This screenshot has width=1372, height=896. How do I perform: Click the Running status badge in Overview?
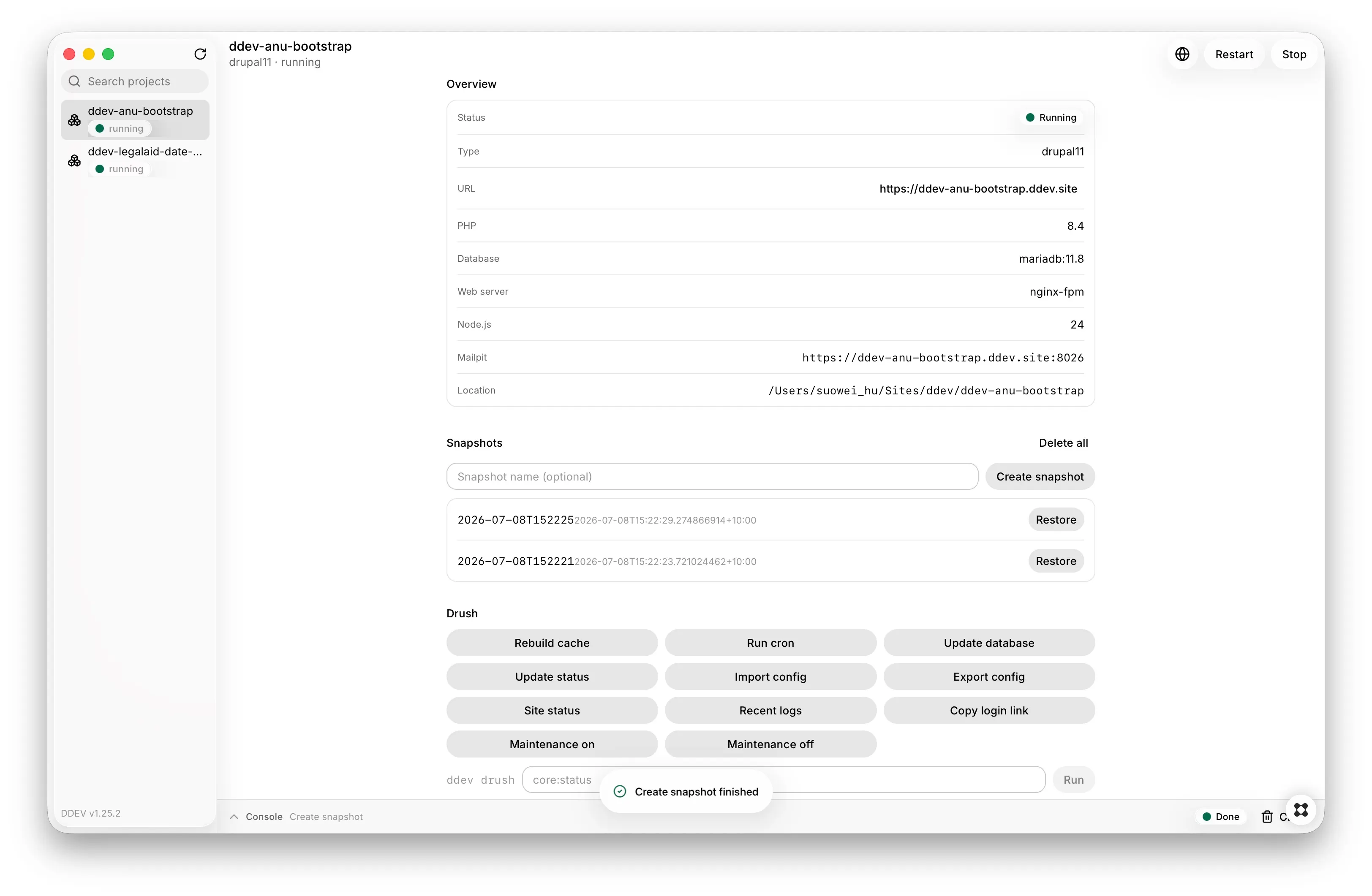pyautogui.click(x=1050, y=117)
